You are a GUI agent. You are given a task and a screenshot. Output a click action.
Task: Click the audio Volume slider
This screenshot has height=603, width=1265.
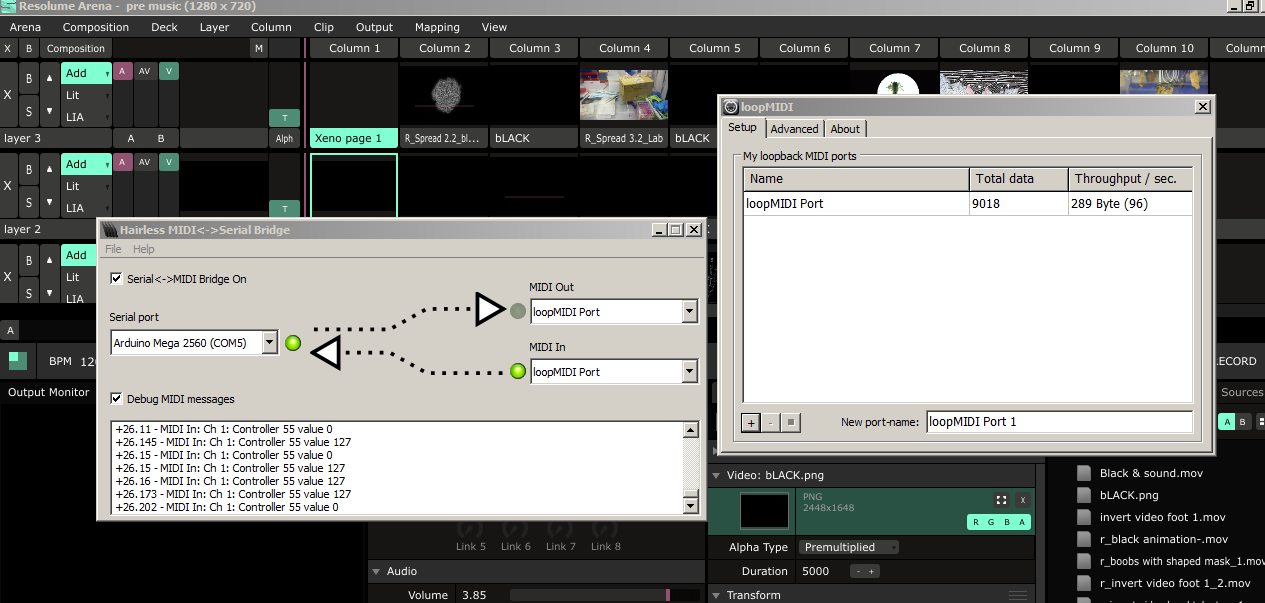590,595
